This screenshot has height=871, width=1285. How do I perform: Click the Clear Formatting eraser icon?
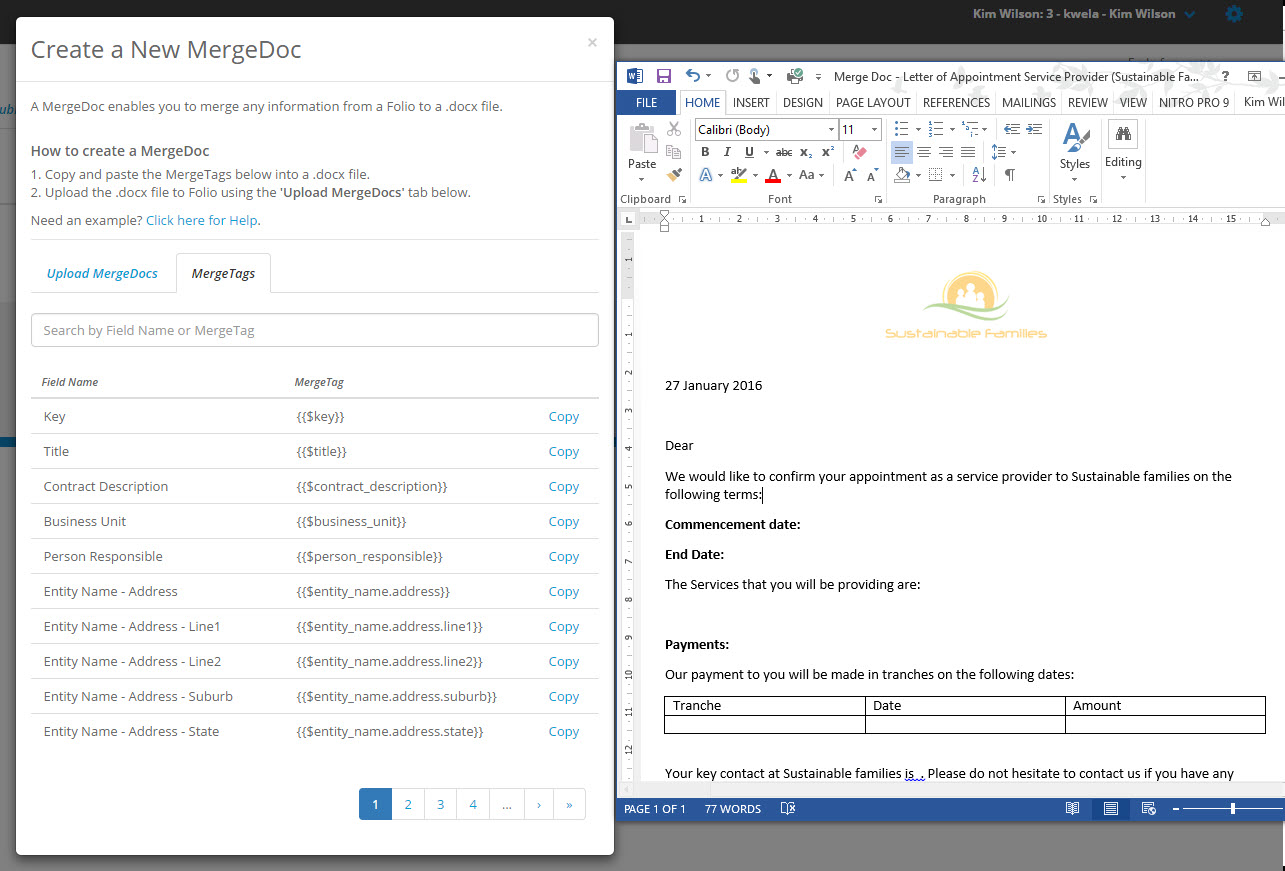click(x=858, y=152)
